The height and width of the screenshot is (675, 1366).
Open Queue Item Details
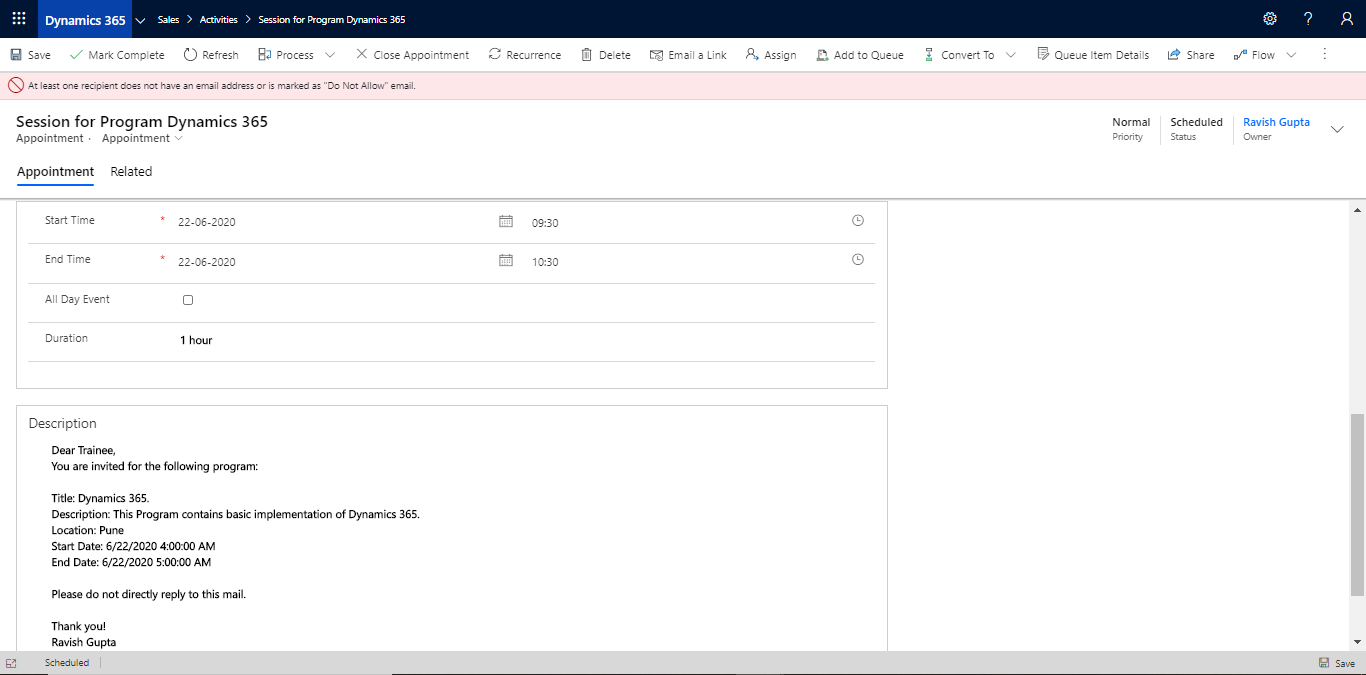(x=1093, y=54)
